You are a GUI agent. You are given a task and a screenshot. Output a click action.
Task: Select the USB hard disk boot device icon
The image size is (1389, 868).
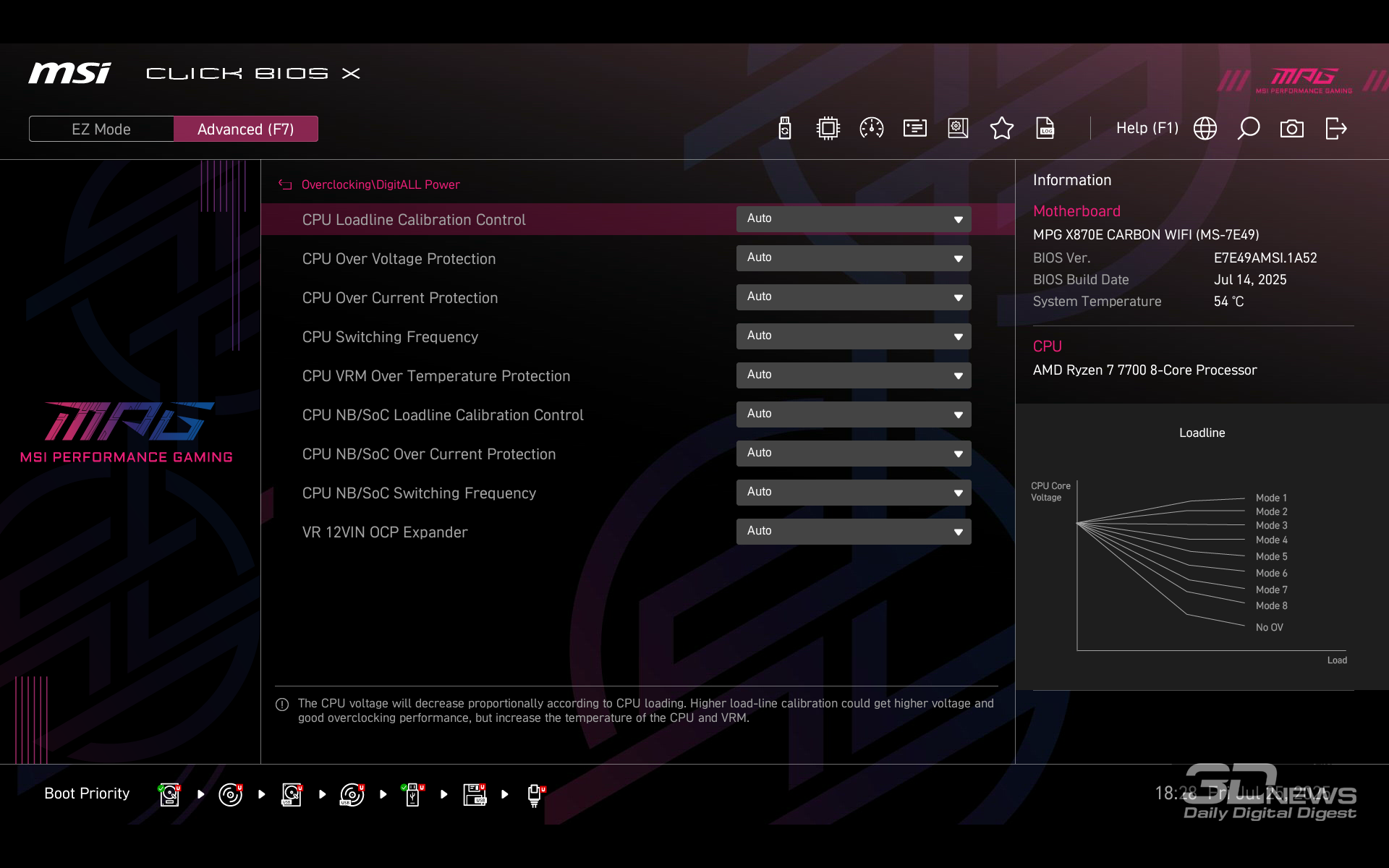292,794
